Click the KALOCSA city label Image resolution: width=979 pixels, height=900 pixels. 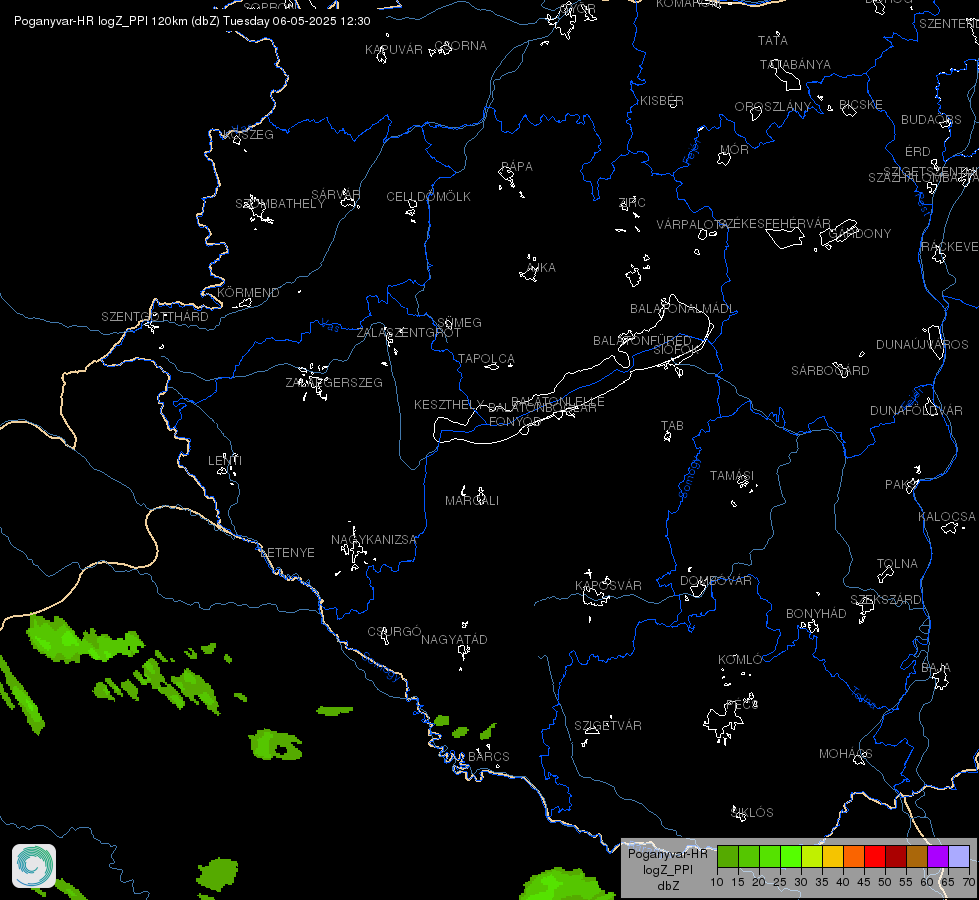click(947, 517)
